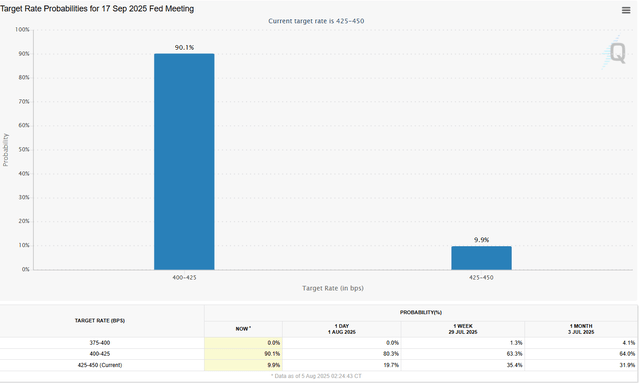Click the 64.0% one-month probability cell
The width and height of the screenshot is (640, 383).
[581, 354]
